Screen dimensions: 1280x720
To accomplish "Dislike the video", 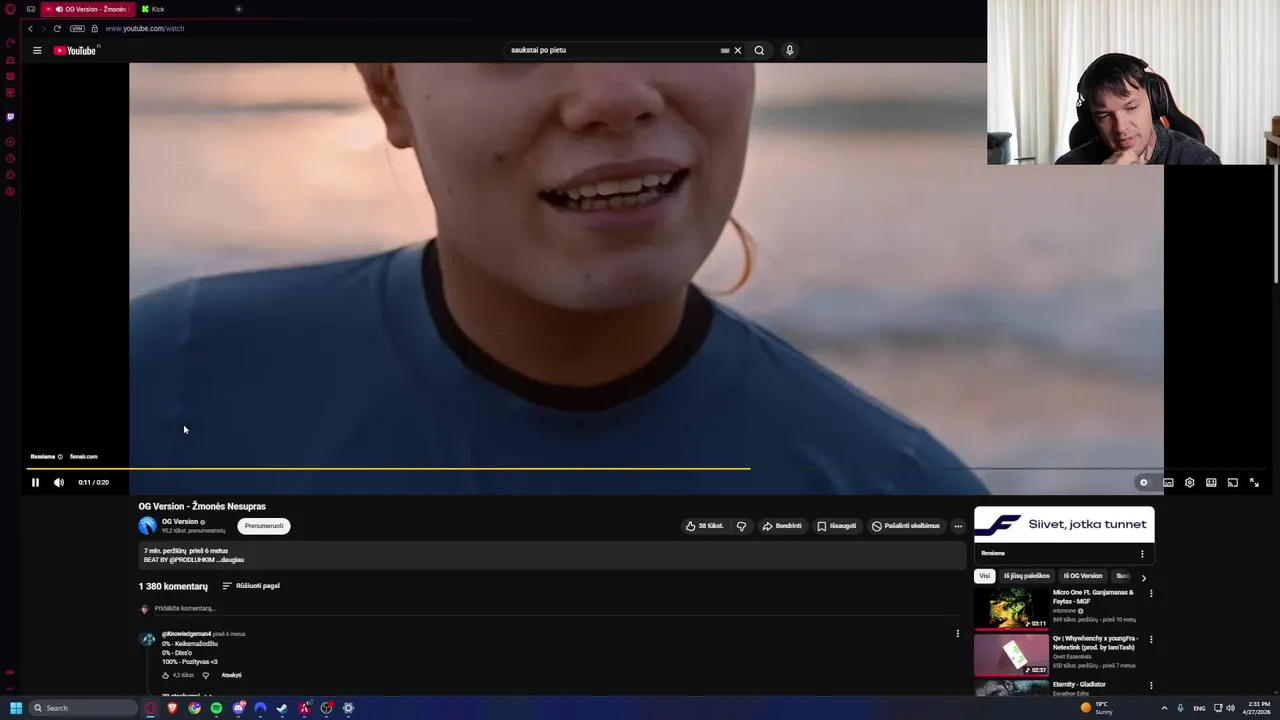I will [741, 526].
